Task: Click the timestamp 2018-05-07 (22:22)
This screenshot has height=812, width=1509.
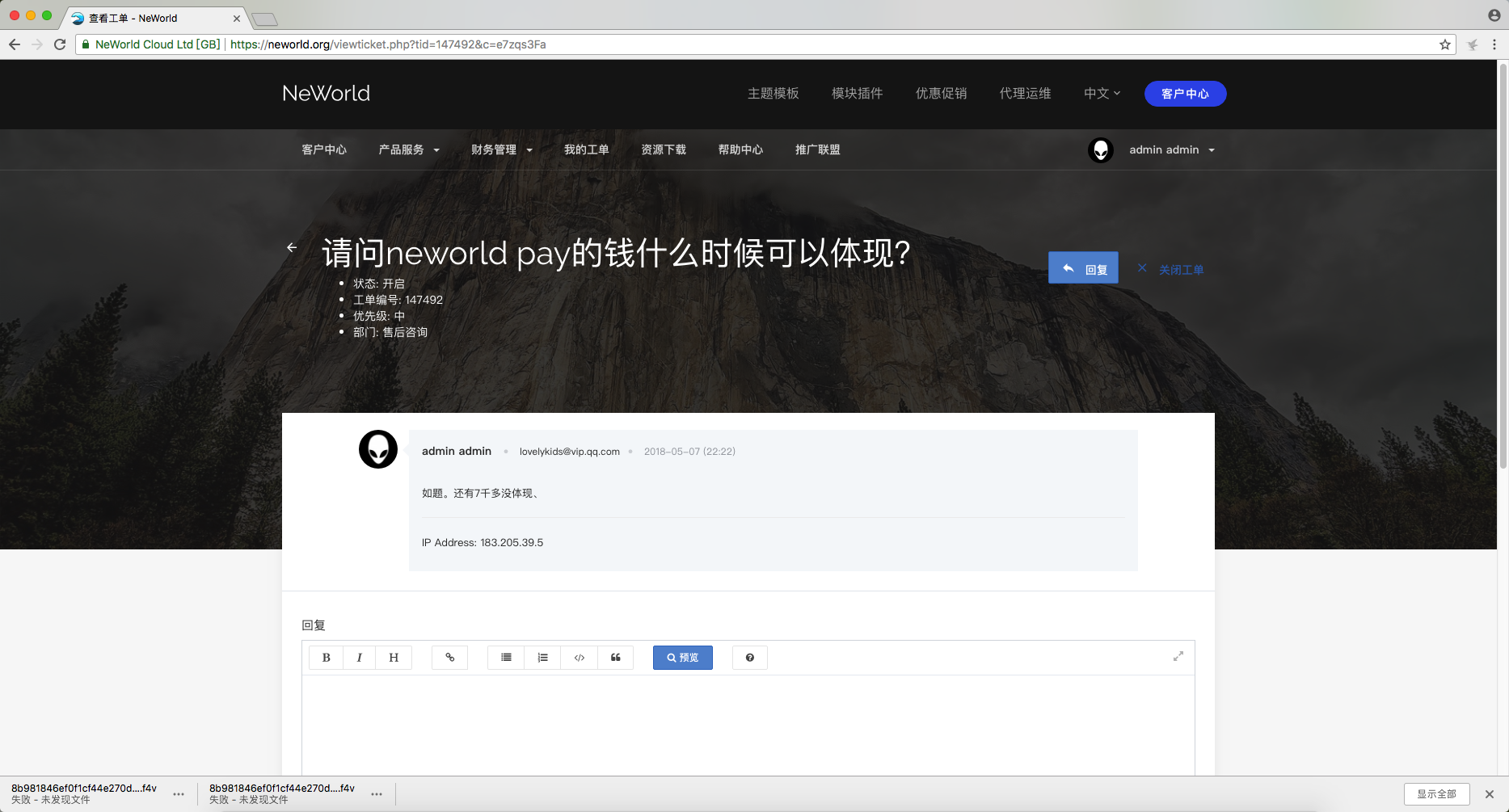Action: point(689,452)
